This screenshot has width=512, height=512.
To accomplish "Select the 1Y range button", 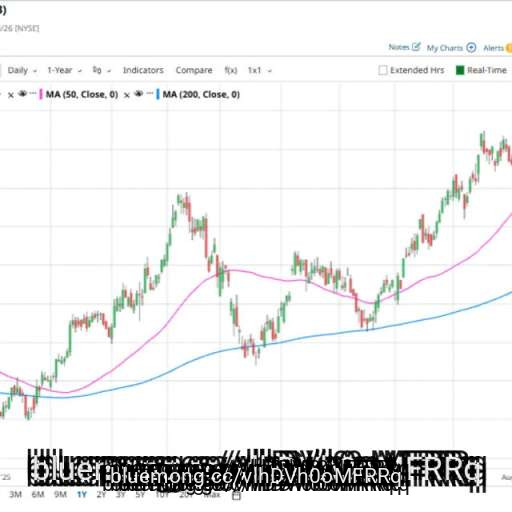I will click(82, 494).
